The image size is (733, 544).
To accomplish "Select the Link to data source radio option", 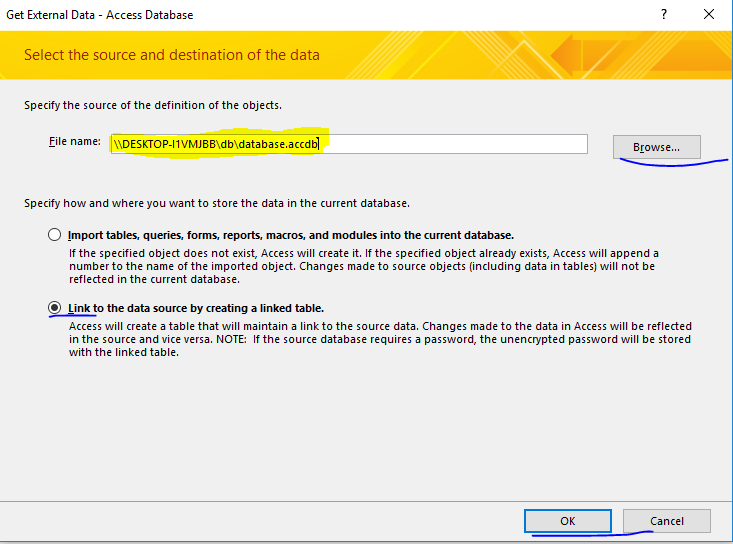I will 55,308.
